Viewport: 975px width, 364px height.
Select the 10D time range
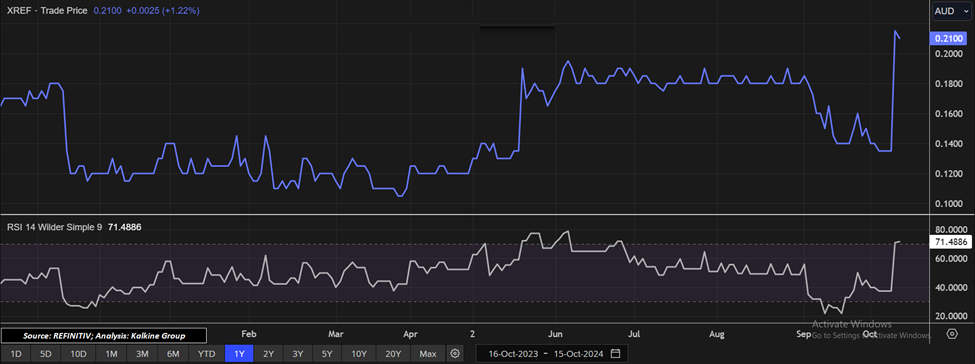(78, 353)
